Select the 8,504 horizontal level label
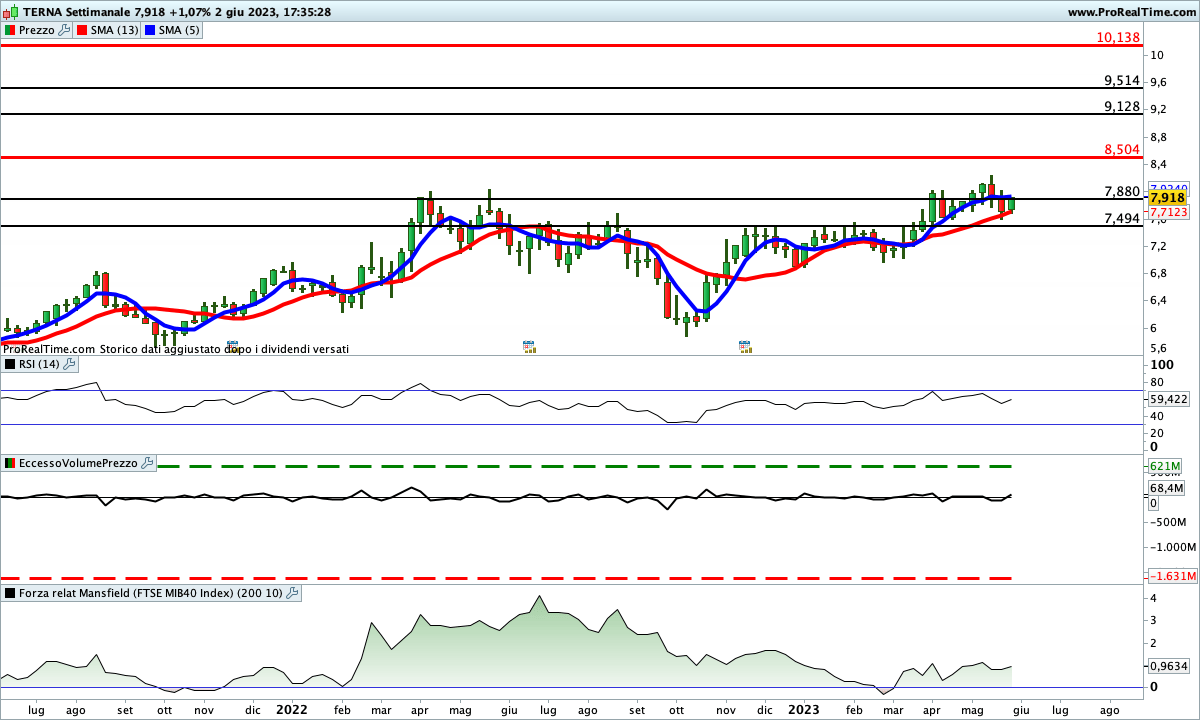Image resolution: width=1200 pixels, height=720 pixels. point(1122,149)
